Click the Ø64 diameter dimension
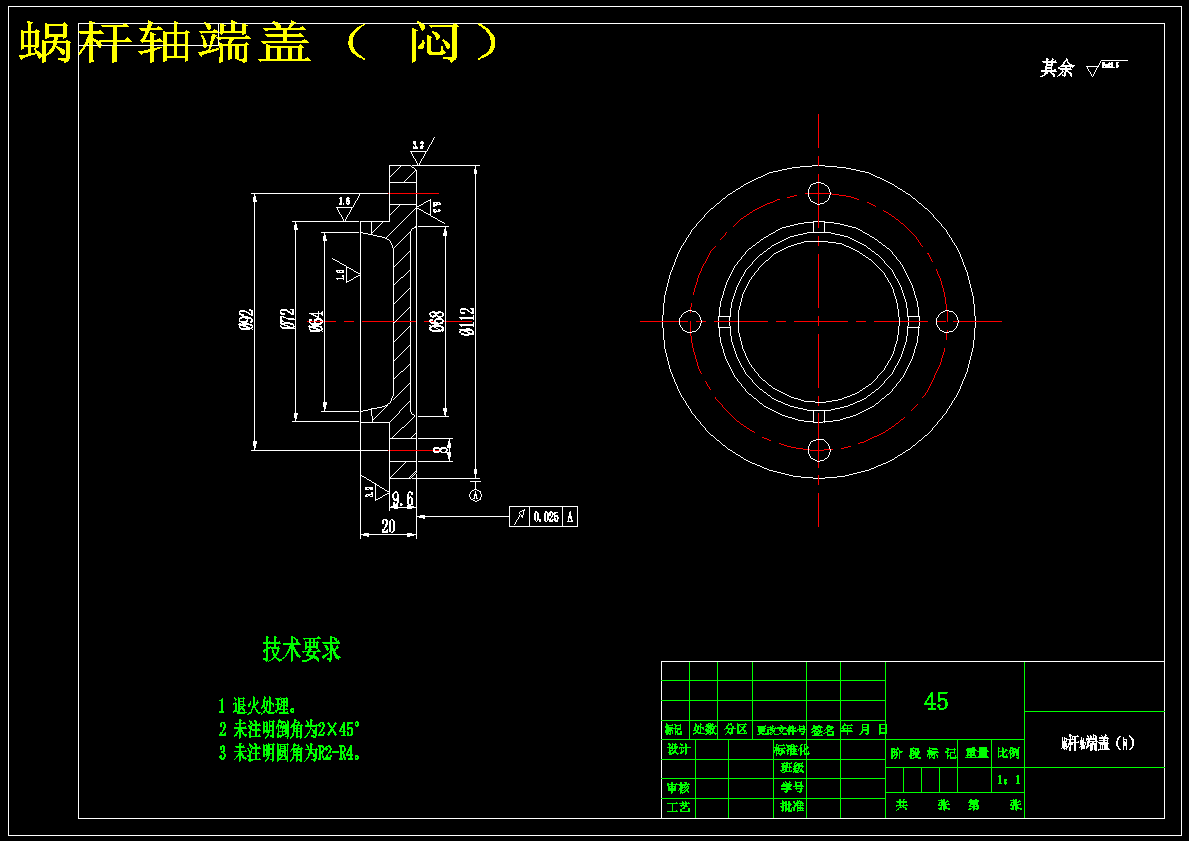The height and width of the screenshot is (841, 1189). point(315,322)
